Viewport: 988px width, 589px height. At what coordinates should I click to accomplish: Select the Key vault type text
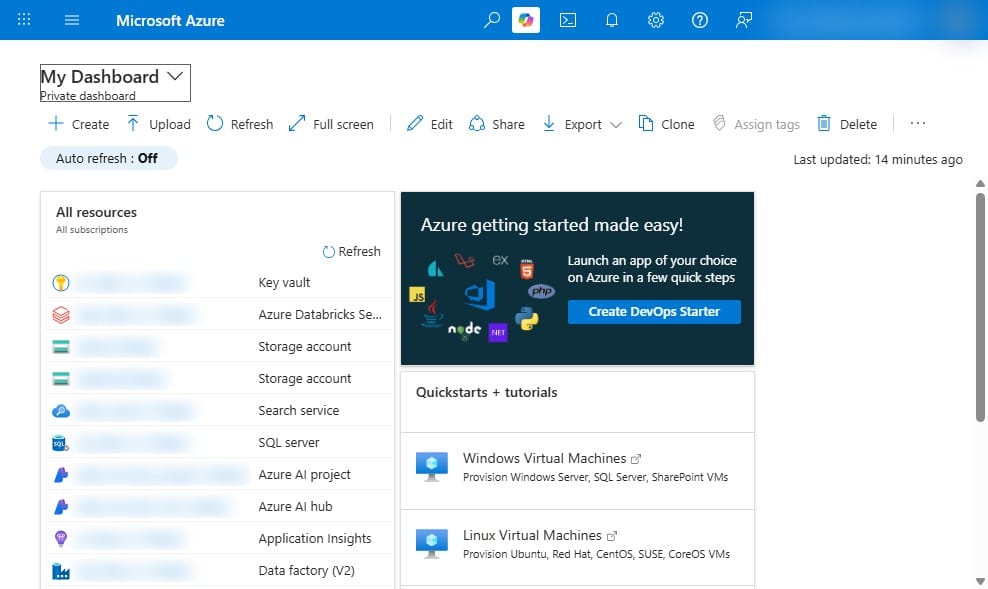point(284,283)
